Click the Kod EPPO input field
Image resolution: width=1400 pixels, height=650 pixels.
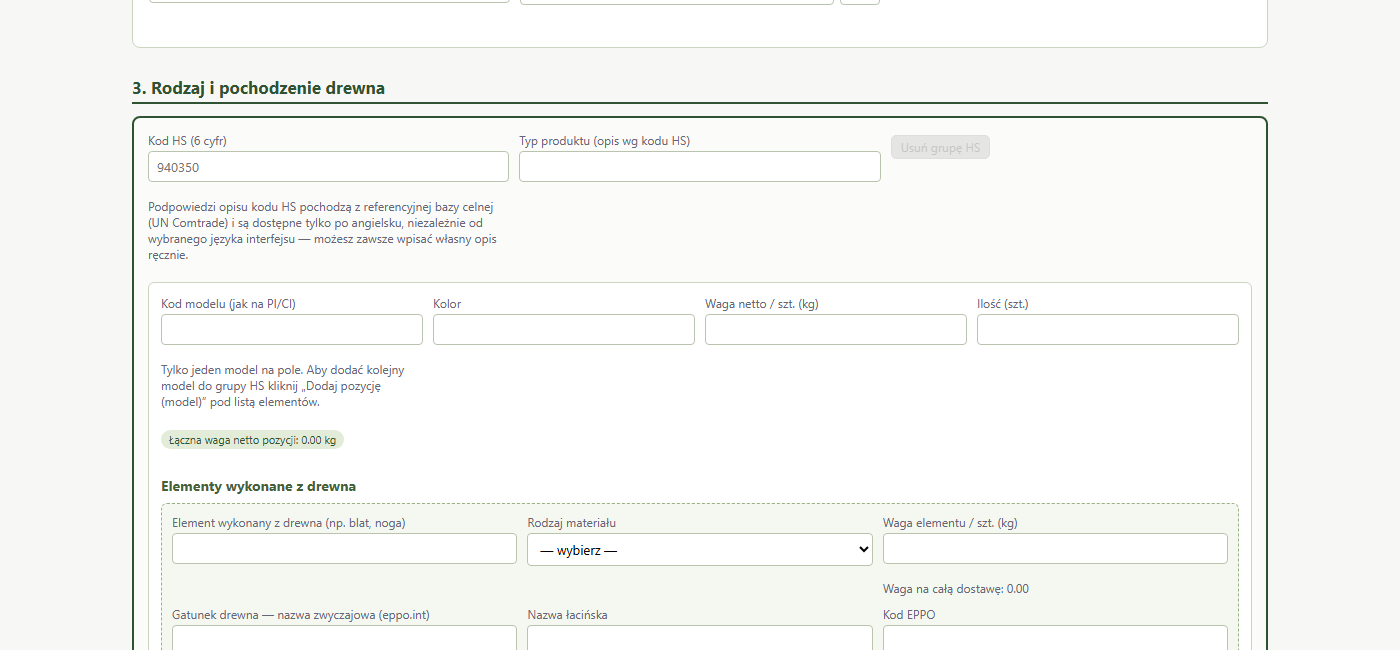(1055, 638)
